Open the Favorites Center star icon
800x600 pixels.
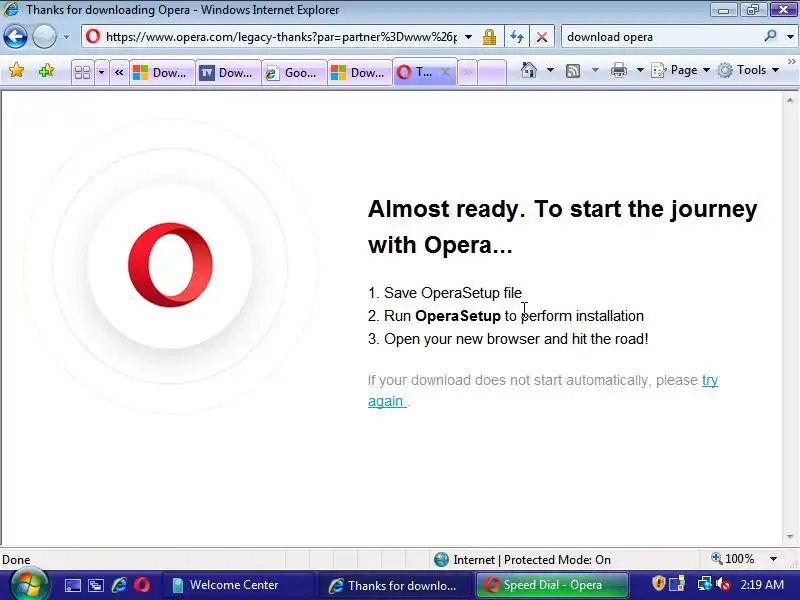tap(16, 70)
